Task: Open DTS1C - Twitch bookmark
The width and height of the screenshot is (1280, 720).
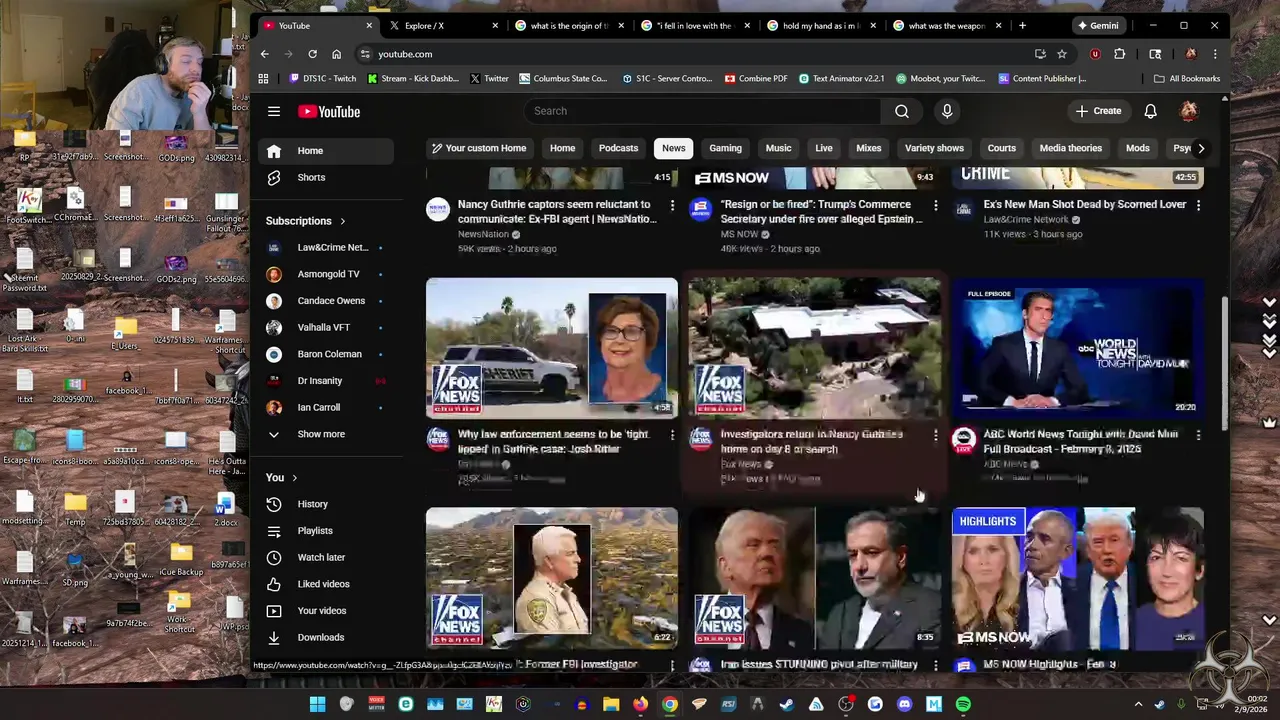Action: point(322,78)
